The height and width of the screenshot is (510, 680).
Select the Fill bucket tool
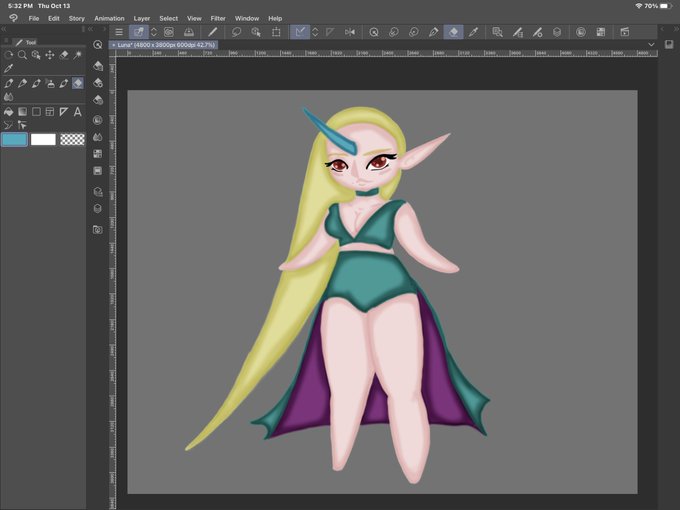pyautogui.click(x=8, y=112)
